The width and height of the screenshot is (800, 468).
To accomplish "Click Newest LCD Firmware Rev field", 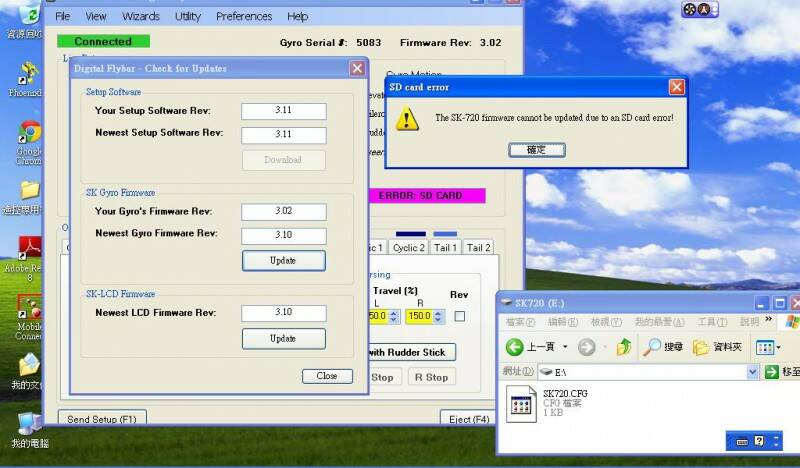I will [284, 312].
